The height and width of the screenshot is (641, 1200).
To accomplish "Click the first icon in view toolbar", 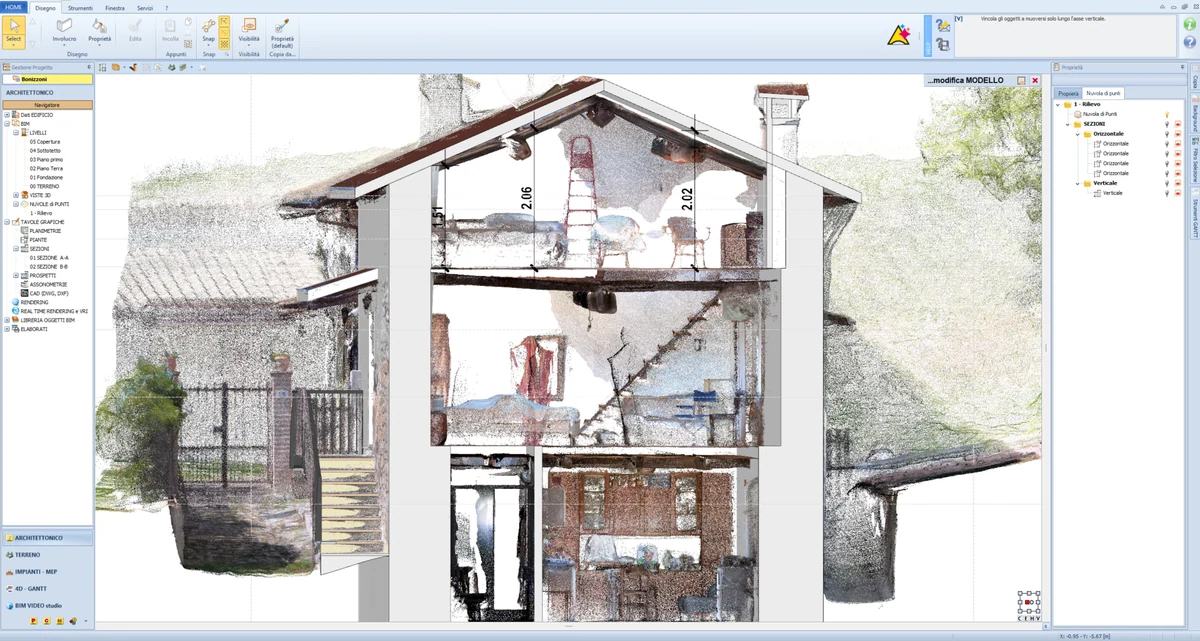I will pyautogui.click(x=103, y=68).
